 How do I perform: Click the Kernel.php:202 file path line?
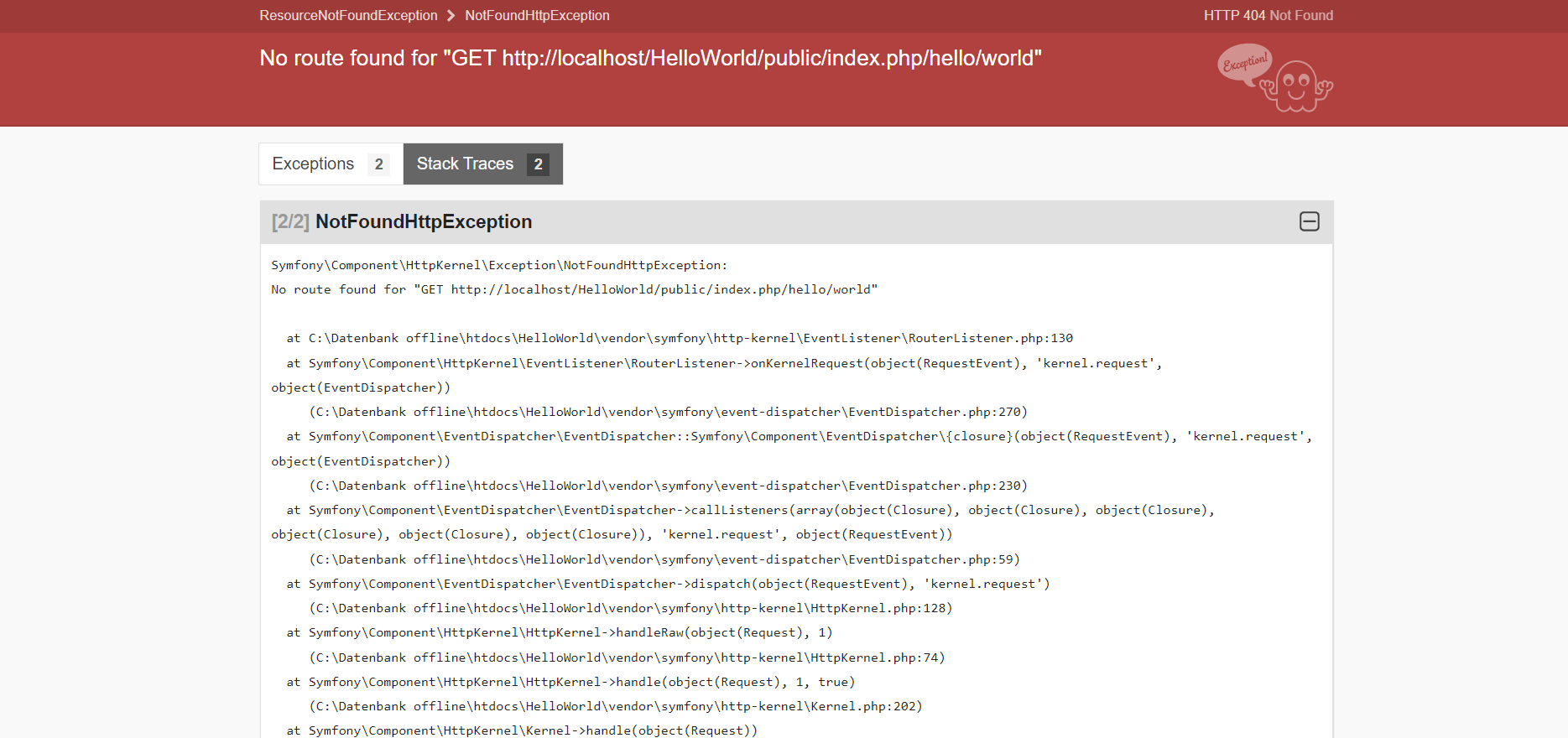pyautogui.click(x=616, y=706)
